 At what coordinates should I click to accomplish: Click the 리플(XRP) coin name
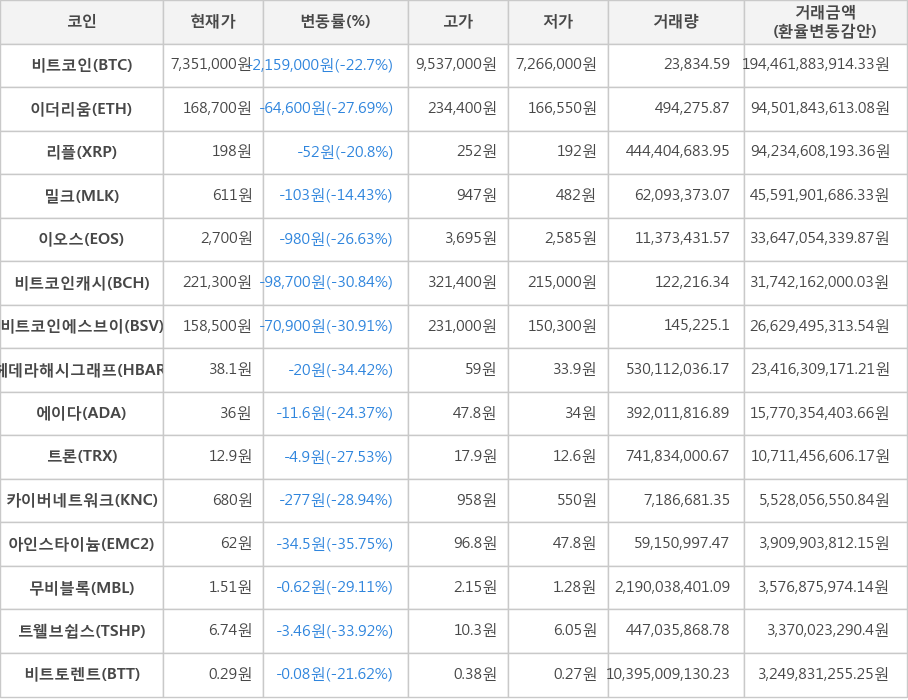pos(82,152)
